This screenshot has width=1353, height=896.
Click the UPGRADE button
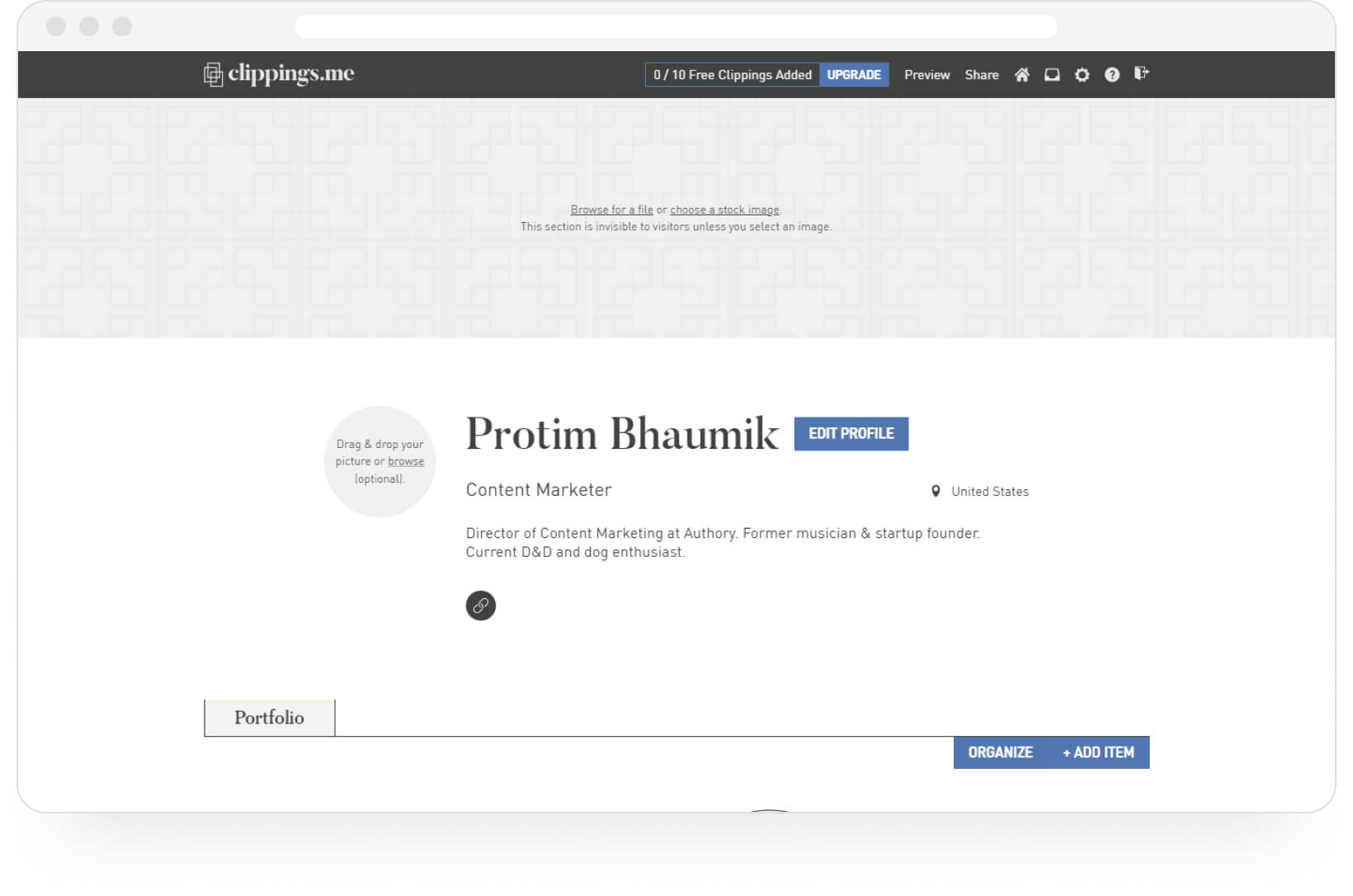(x=854, y=75)
